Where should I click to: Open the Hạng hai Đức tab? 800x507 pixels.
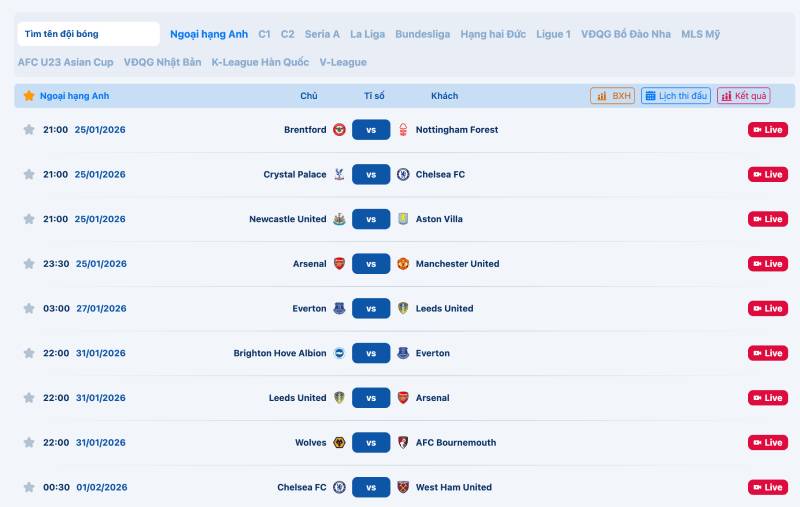tap(493, 34)
